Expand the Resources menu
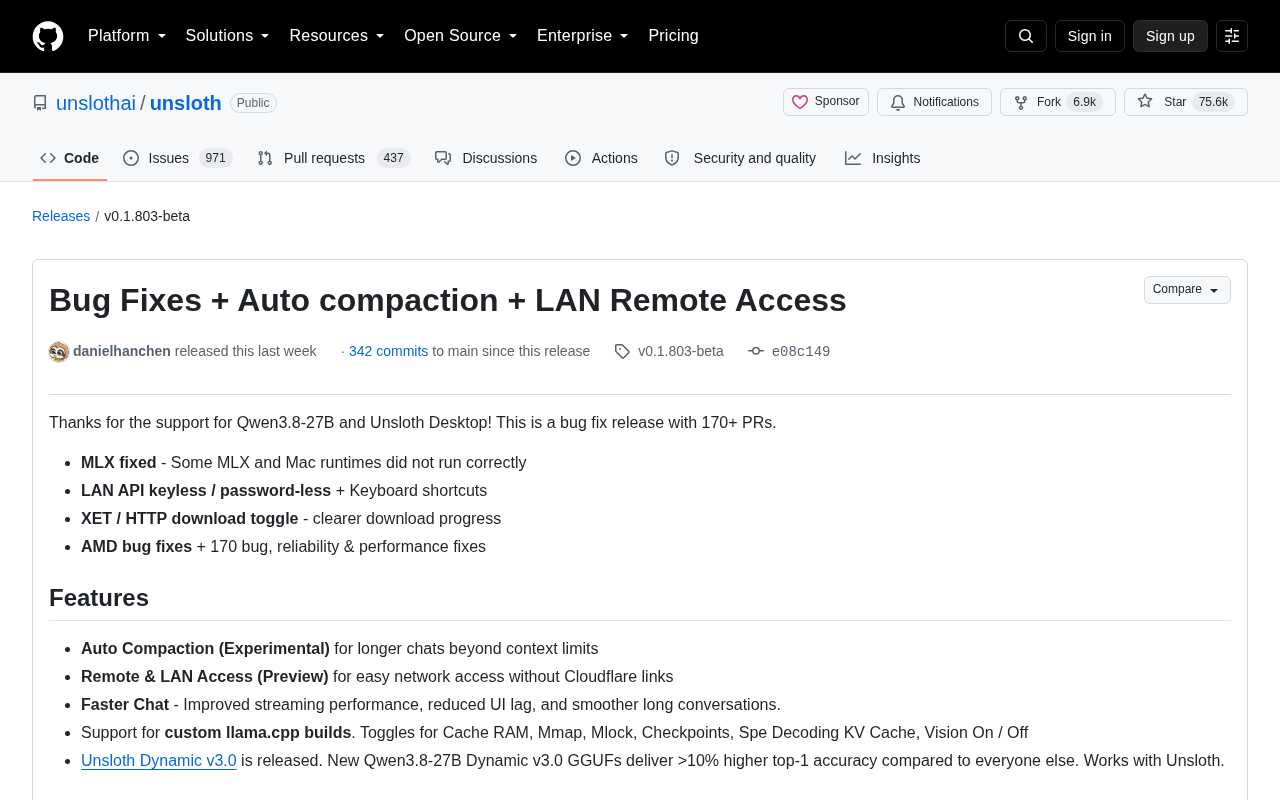 click(337, 36)
